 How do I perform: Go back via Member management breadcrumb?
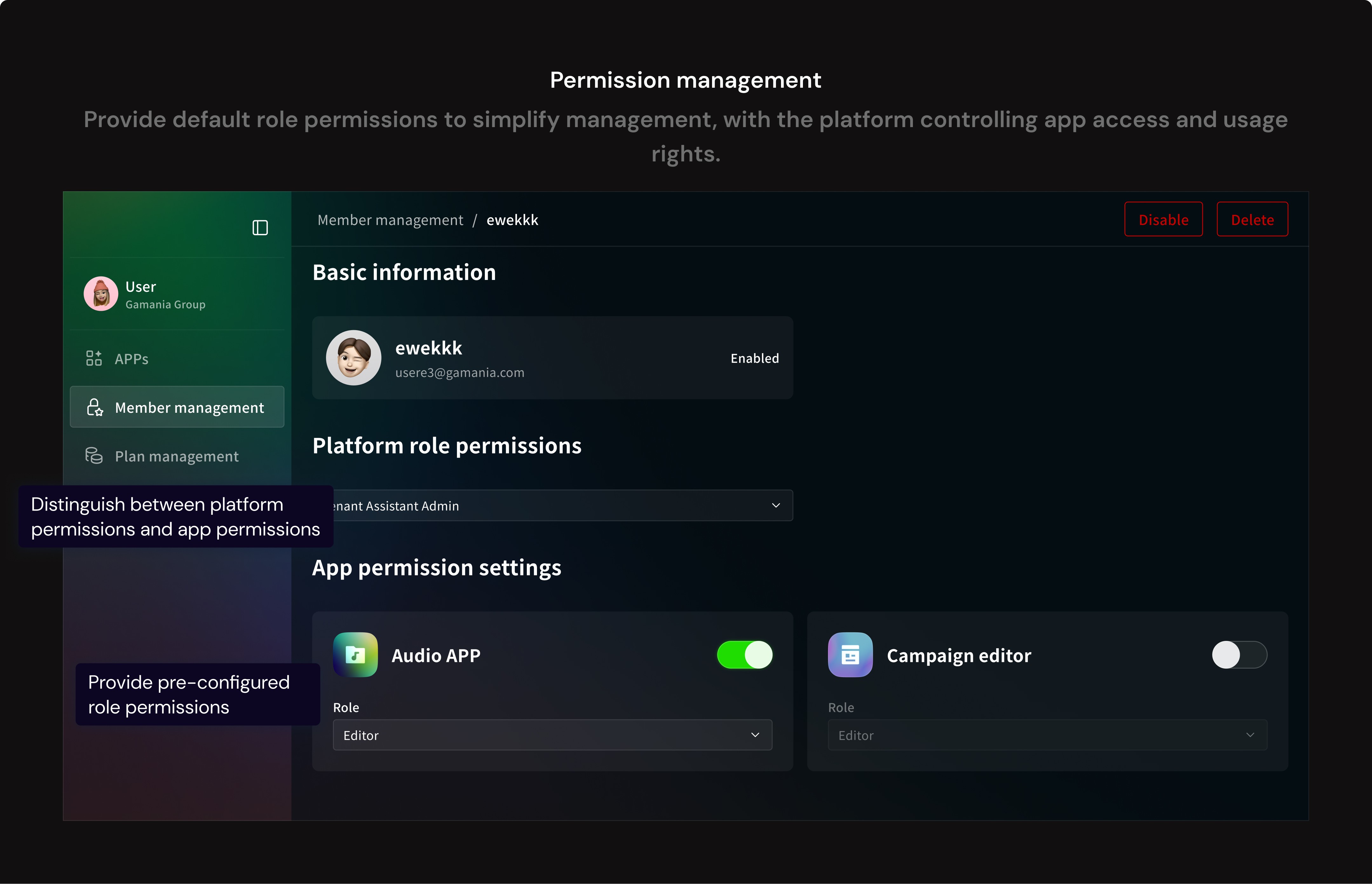tap(390, 220)
